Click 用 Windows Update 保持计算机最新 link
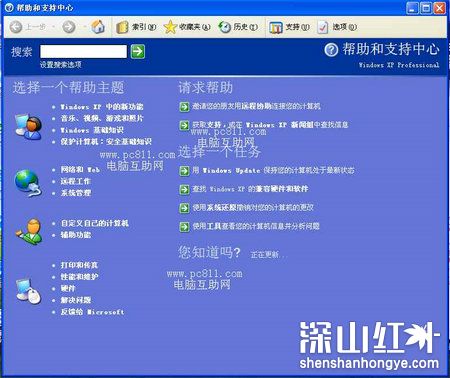Viewport: 450px width, 378px height. click(273, 170)
